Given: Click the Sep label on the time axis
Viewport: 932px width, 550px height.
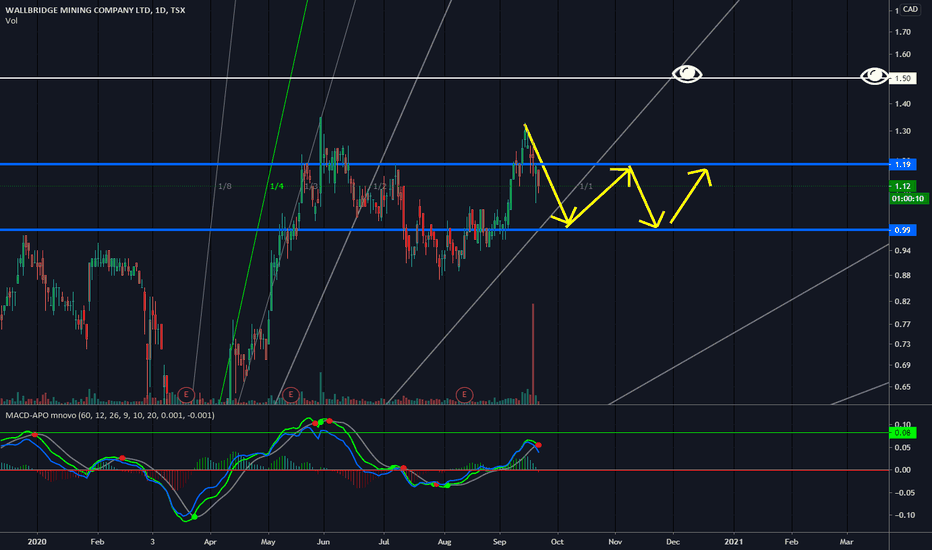Looking at the screenshot, I should (500, 542).
